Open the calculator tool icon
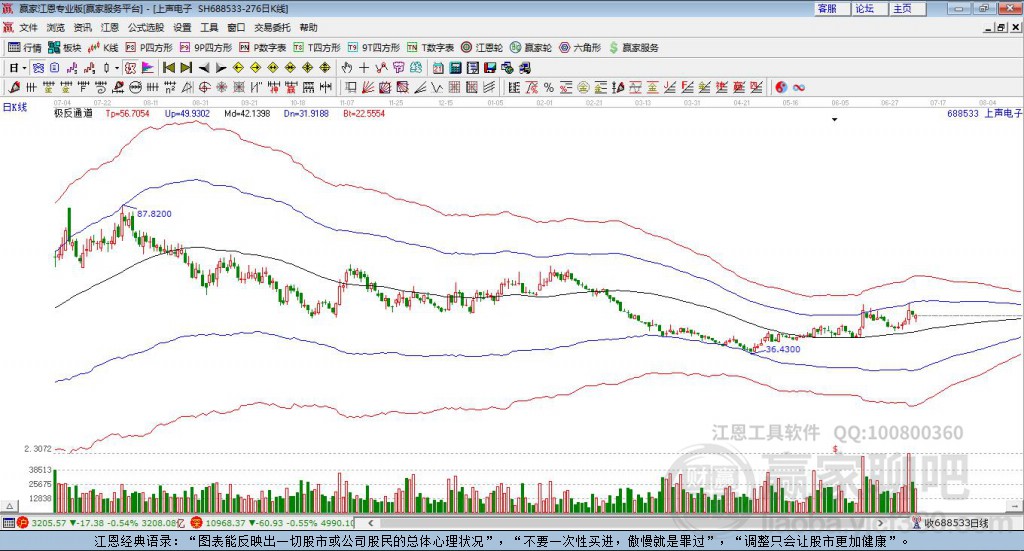 click(456, 68)
